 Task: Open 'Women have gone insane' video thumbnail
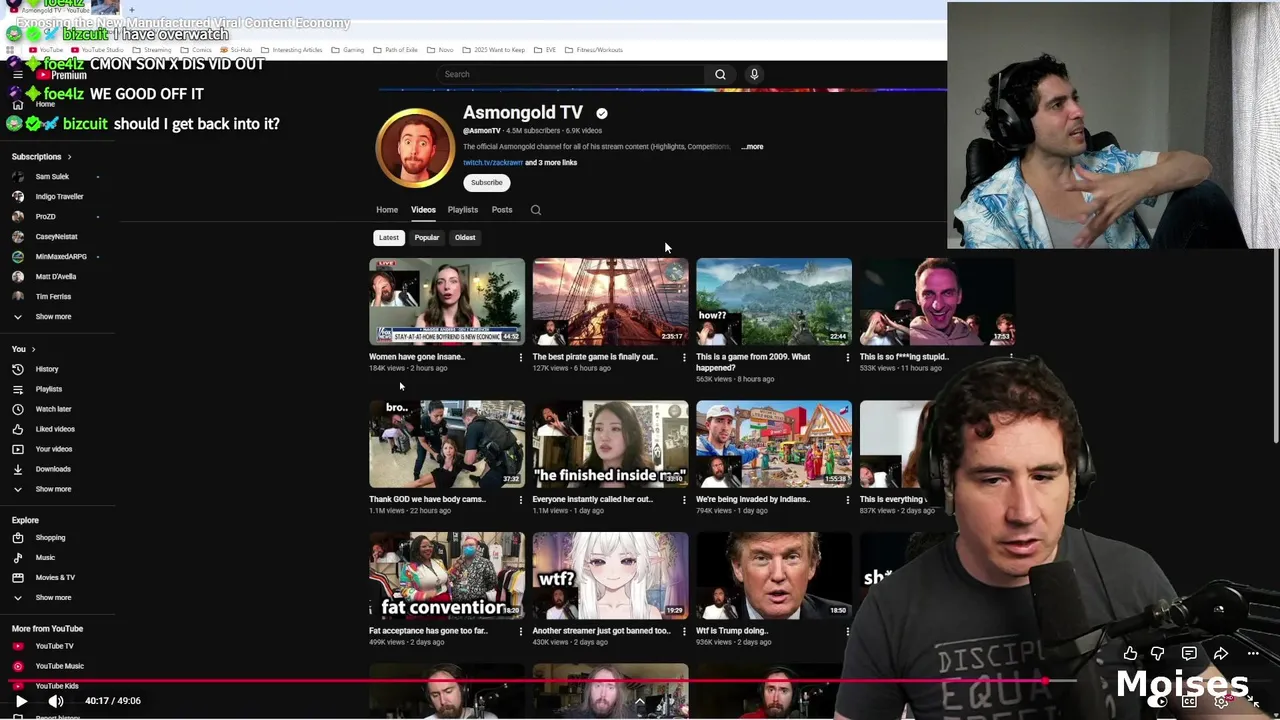tap(447, 302)
